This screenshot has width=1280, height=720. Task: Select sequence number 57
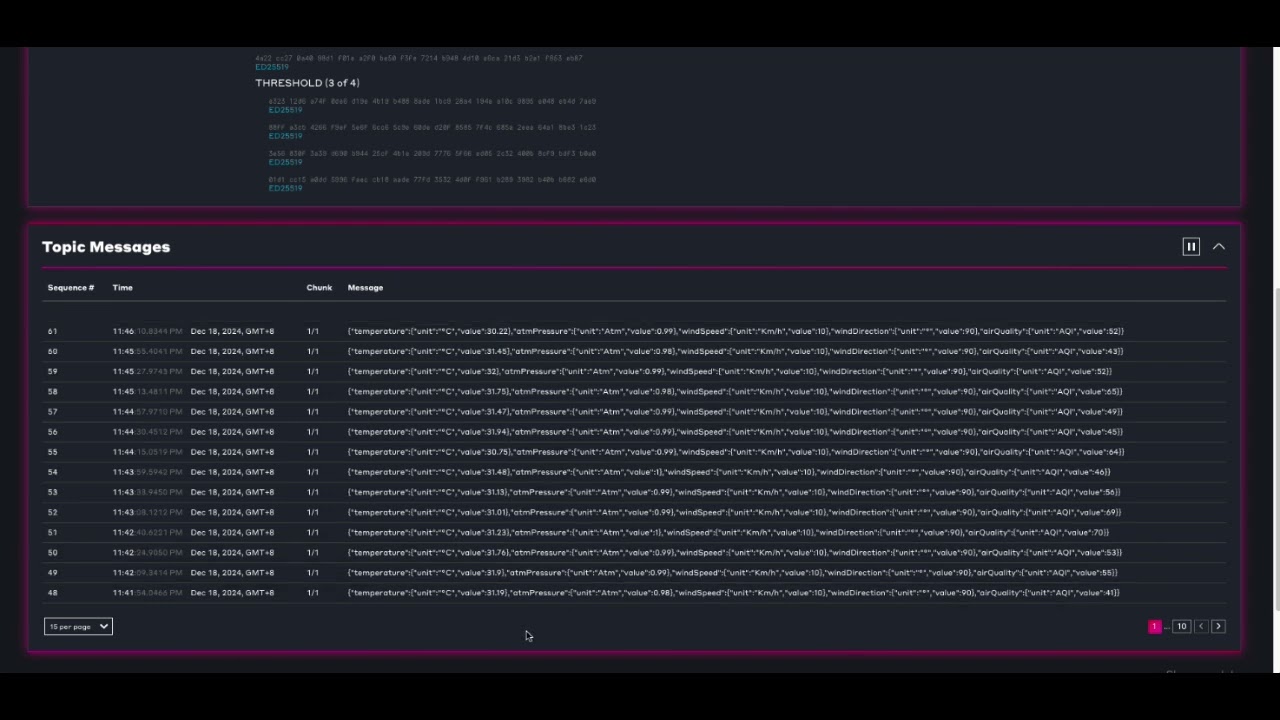pos(52,411)
